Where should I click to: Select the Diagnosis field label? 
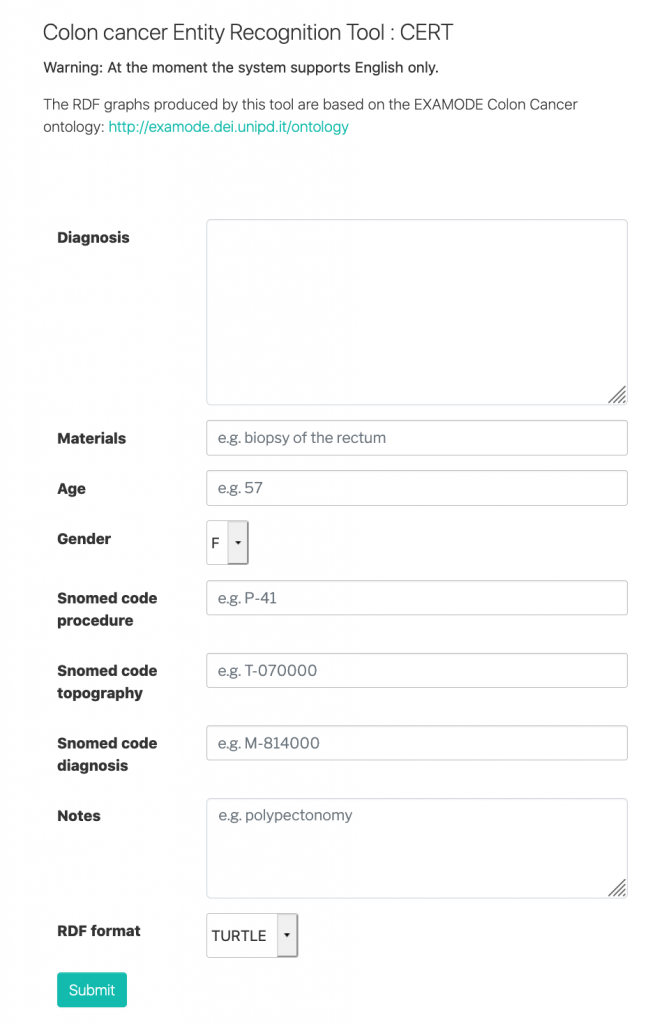[x=93, y=238]
